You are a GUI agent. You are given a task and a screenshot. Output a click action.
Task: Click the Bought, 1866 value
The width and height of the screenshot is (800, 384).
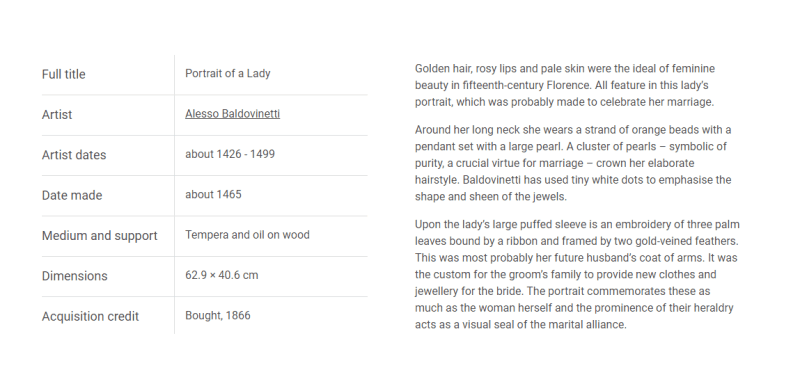218,315
